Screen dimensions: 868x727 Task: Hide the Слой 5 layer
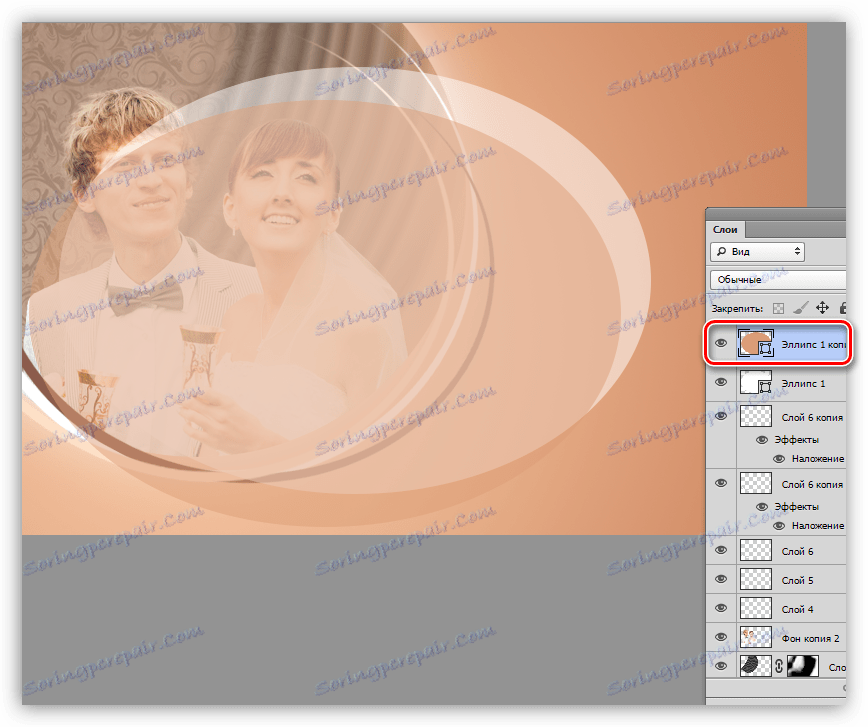(721, 579)
